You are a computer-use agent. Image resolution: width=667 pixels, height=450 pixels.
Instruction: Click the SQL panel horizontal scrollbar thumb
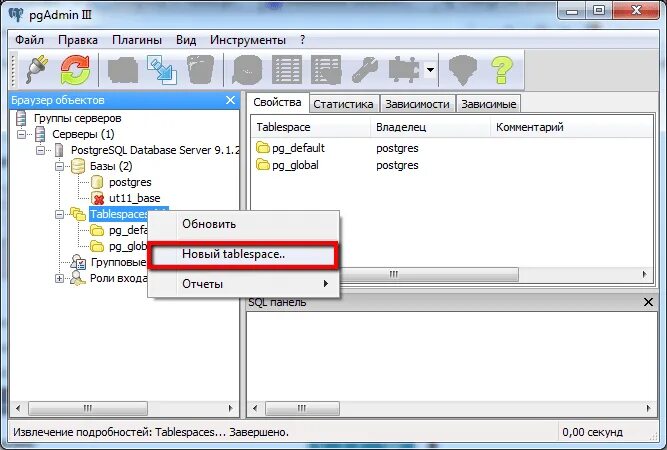tap(302, 408)
